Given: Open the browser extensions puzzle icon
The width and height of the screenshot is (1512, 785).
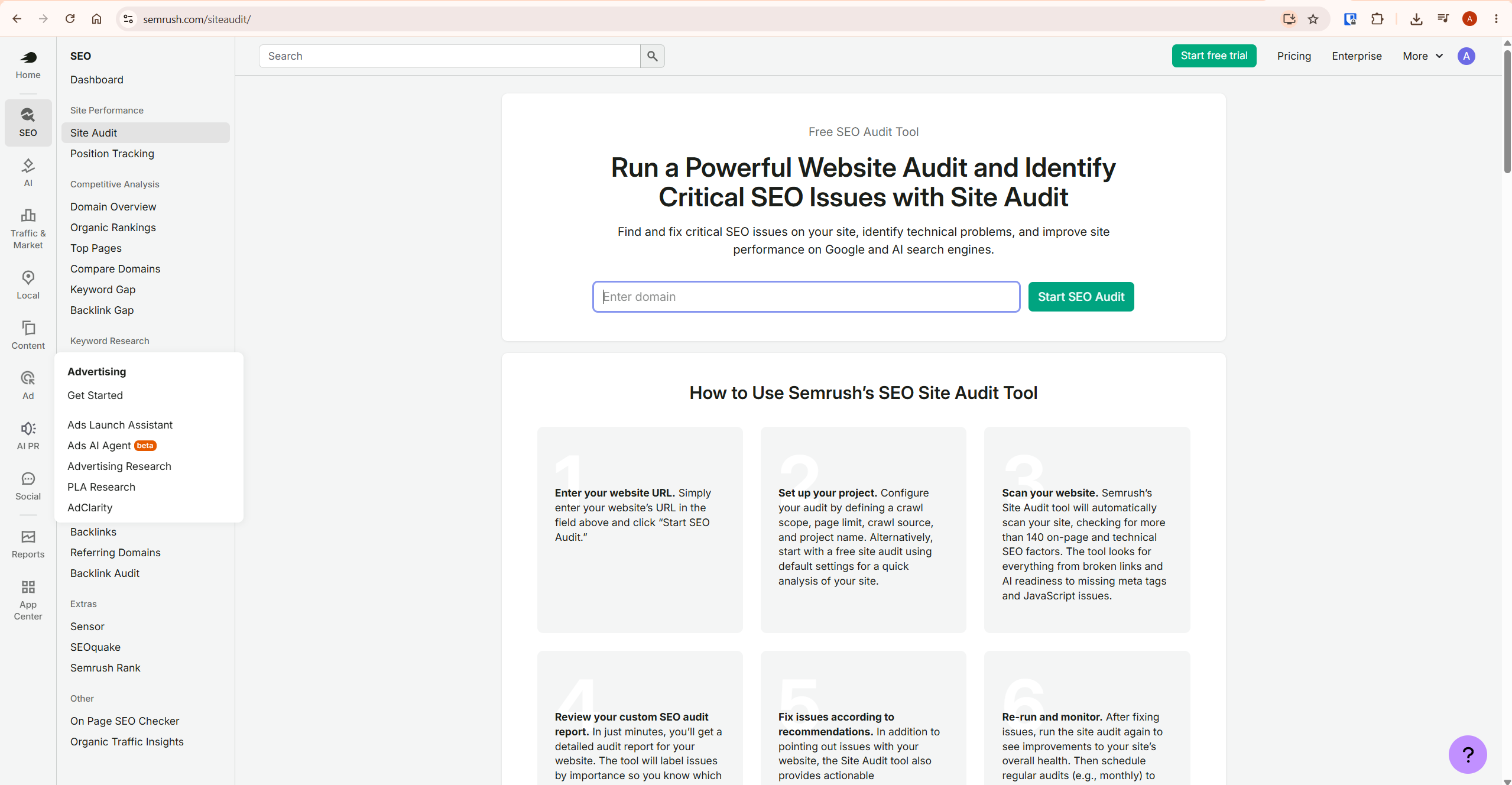Looking at the screenshot, I should pyautogui.click(x=1377, y=19).
